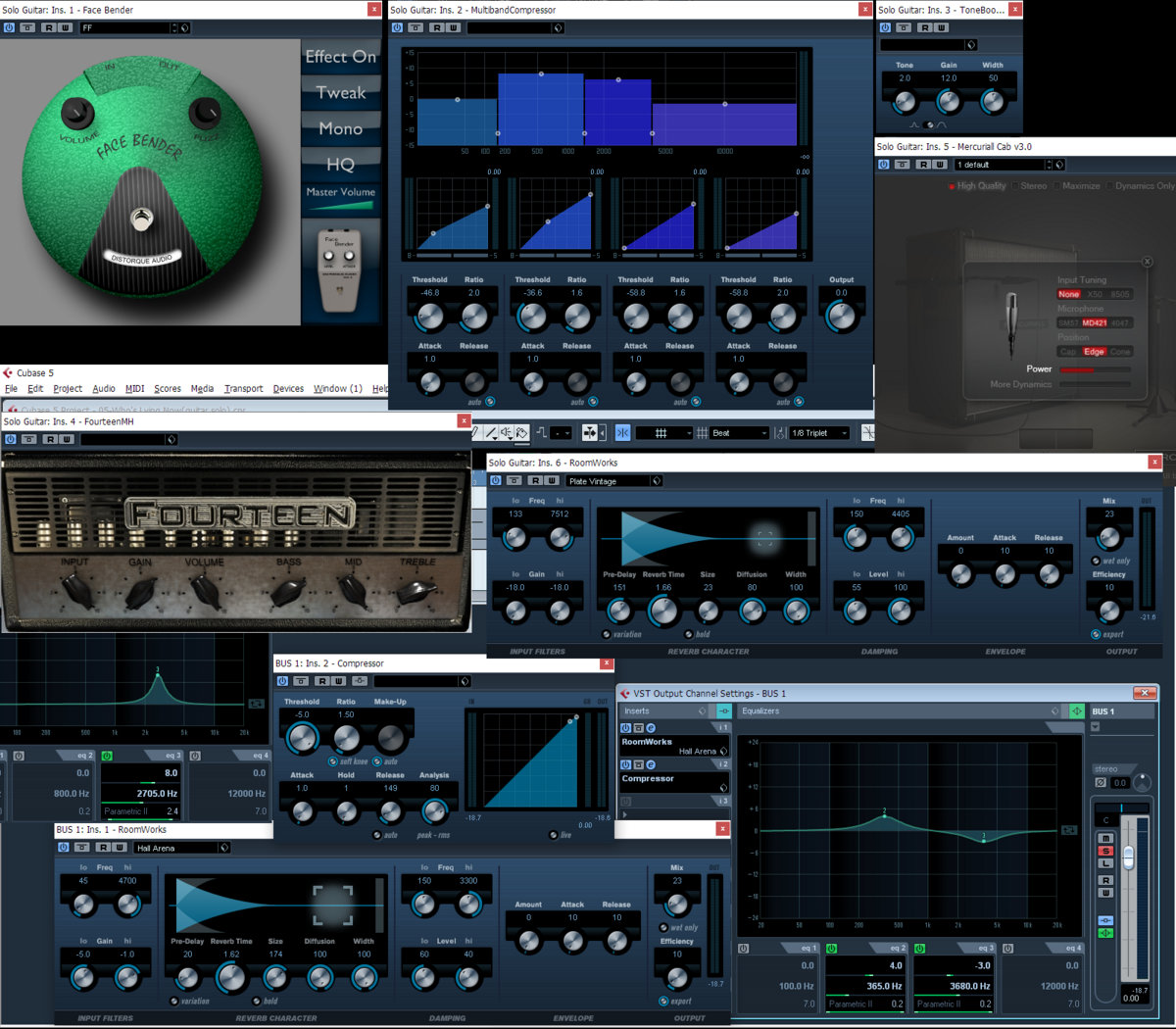Click the Read automation button in FourteenMH
The height and width of the screenshot is (1029, 1176).
point(50,439)
